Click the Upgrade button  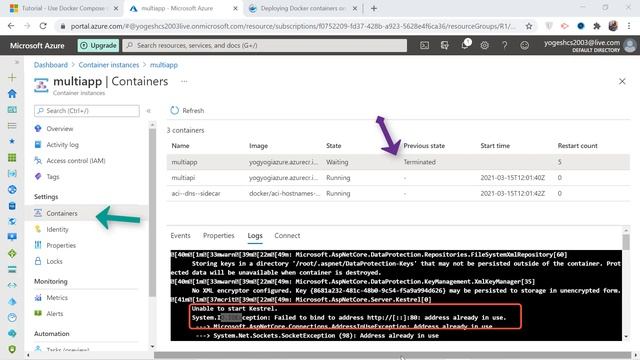tap(98, 45)
